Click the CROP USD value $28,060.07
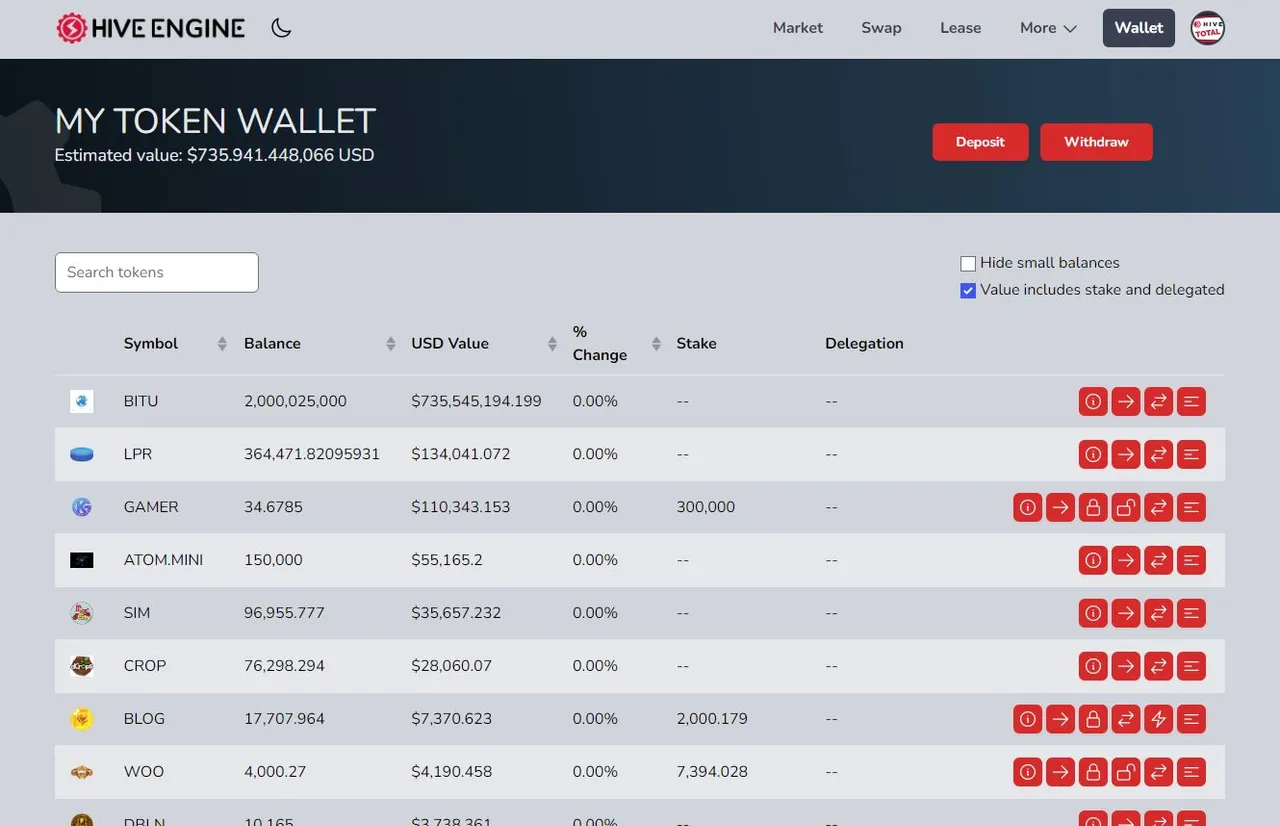Image resolution: width=1280 pixels, height=826 pixels. tap(451, 666)
